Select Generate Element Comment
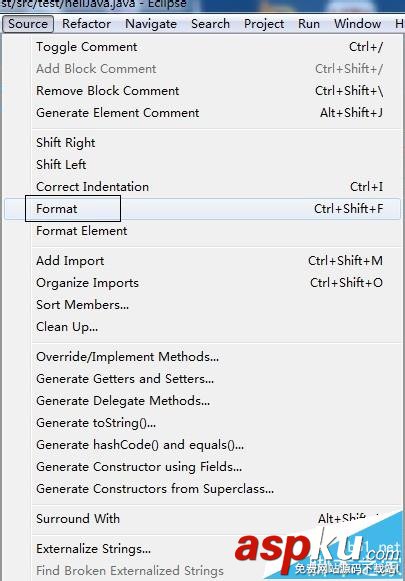Screen dimensions: 405x581 pyautogui.click(x=203, y=113)
